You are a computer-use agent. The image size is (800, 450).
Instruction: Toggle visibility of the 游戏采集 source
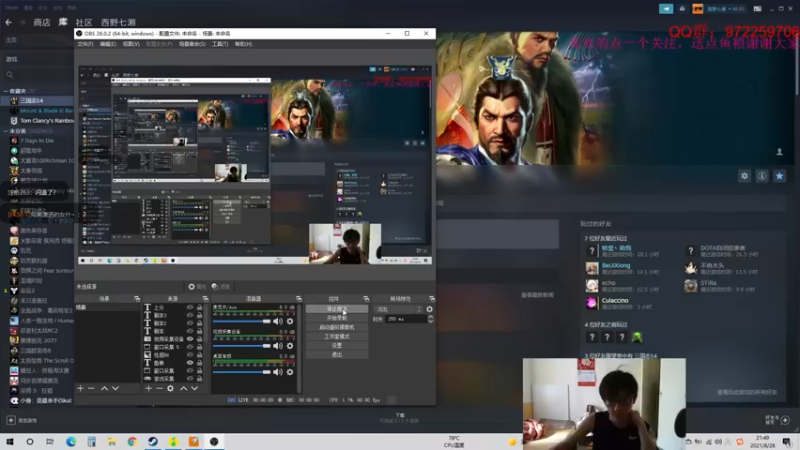click(x=190, y=379)
